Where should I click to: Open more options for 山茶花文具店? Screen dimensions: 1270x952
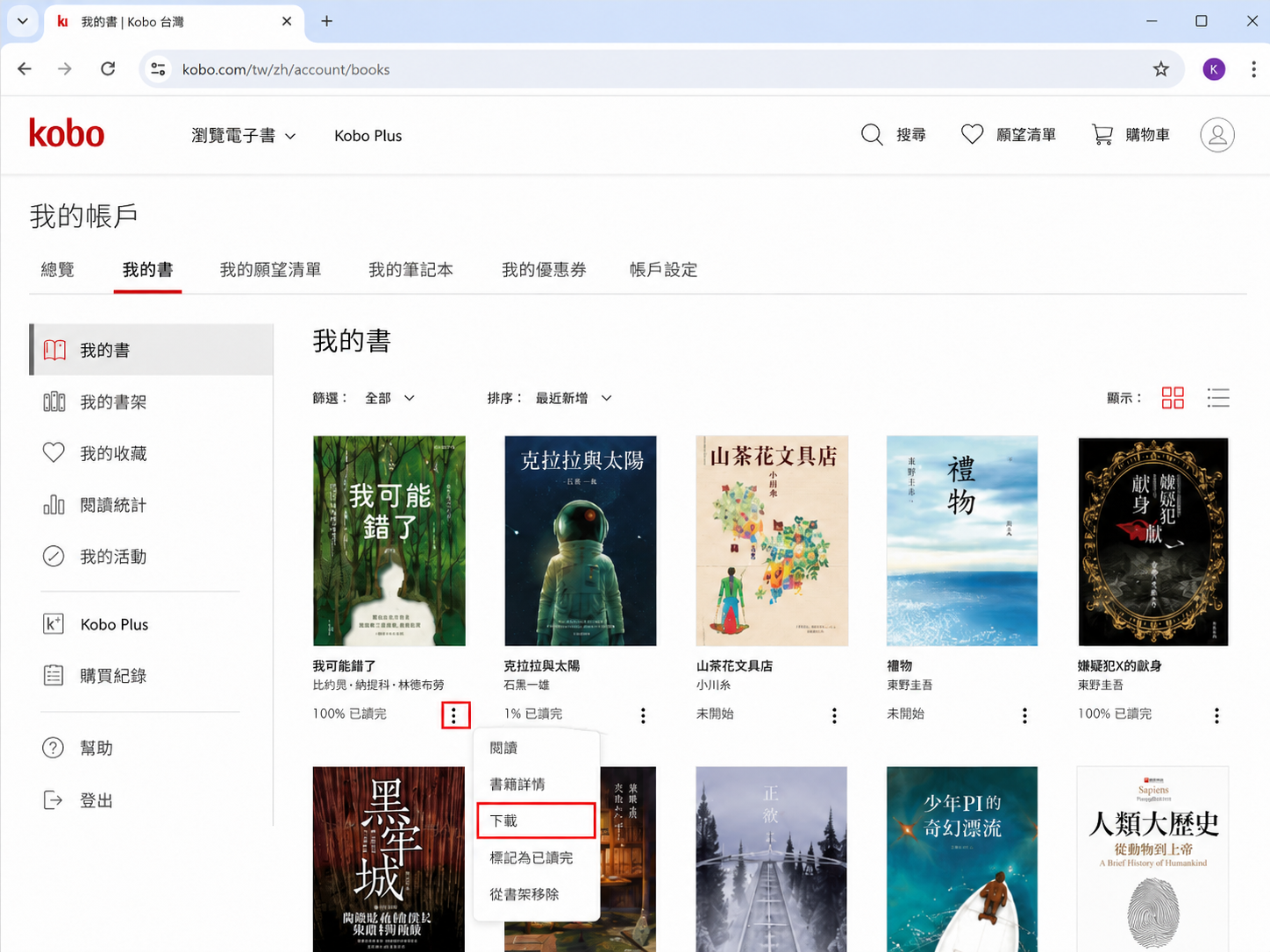coord(834,715)
